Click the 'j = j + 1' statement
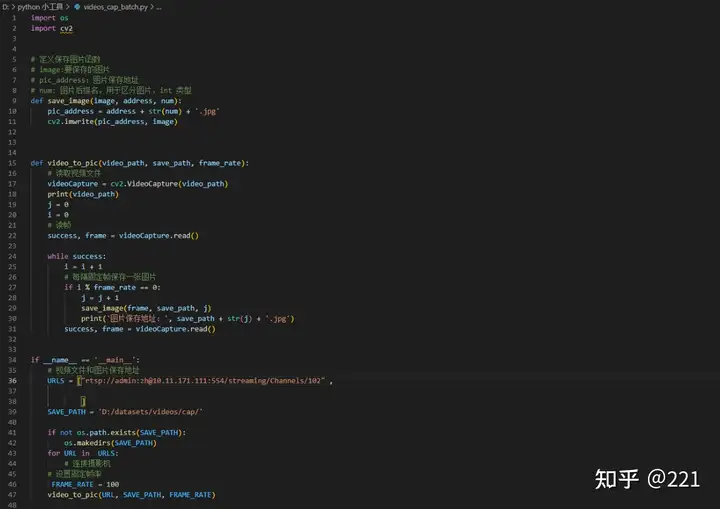Screen dimensions: 720x509 [100, 298]
